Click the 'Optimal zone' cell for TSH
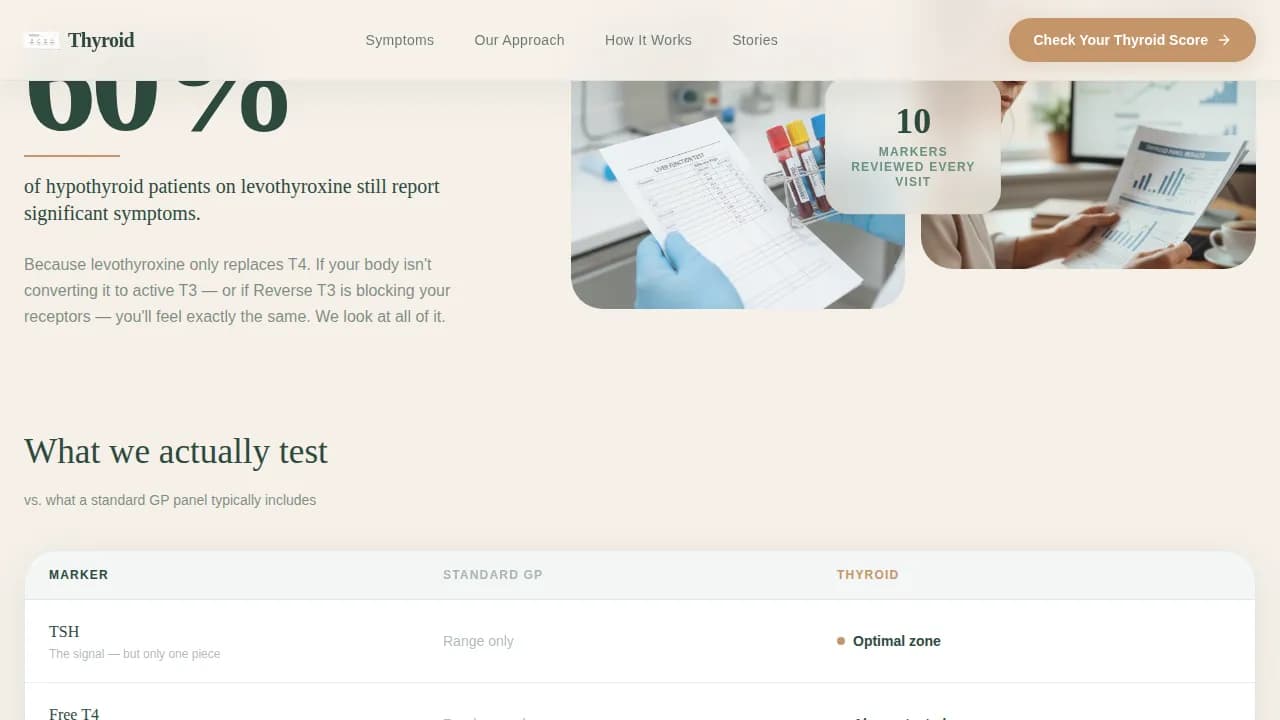This screenshot has width=1280, height=720. (897, 641)
